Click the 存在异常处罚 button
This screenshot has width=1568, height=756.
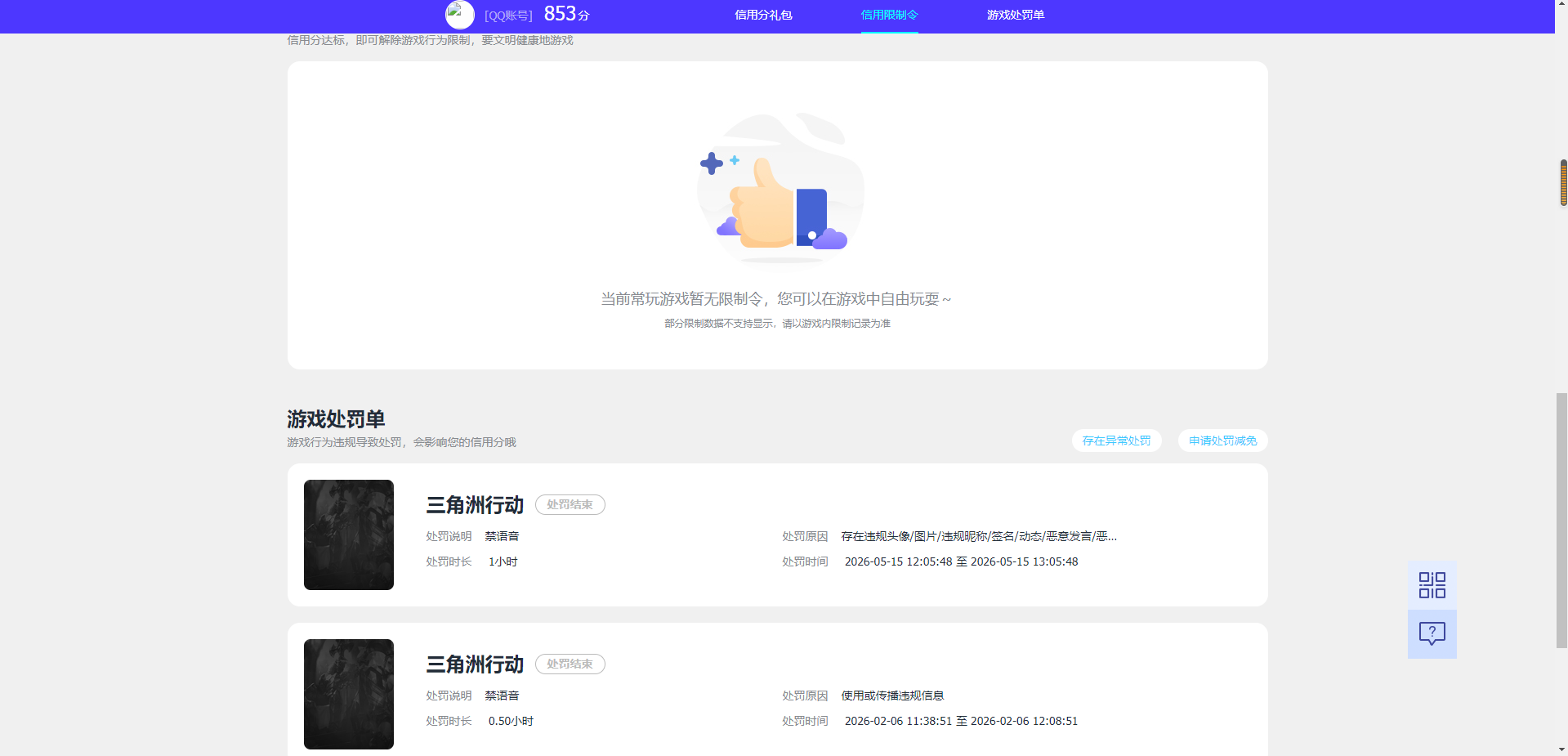click(x=1116, y=441)
